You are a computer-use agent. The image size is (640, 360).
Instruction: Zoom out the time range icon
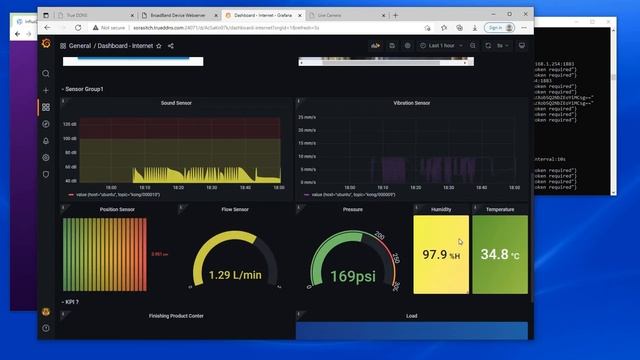coord(473,45)
